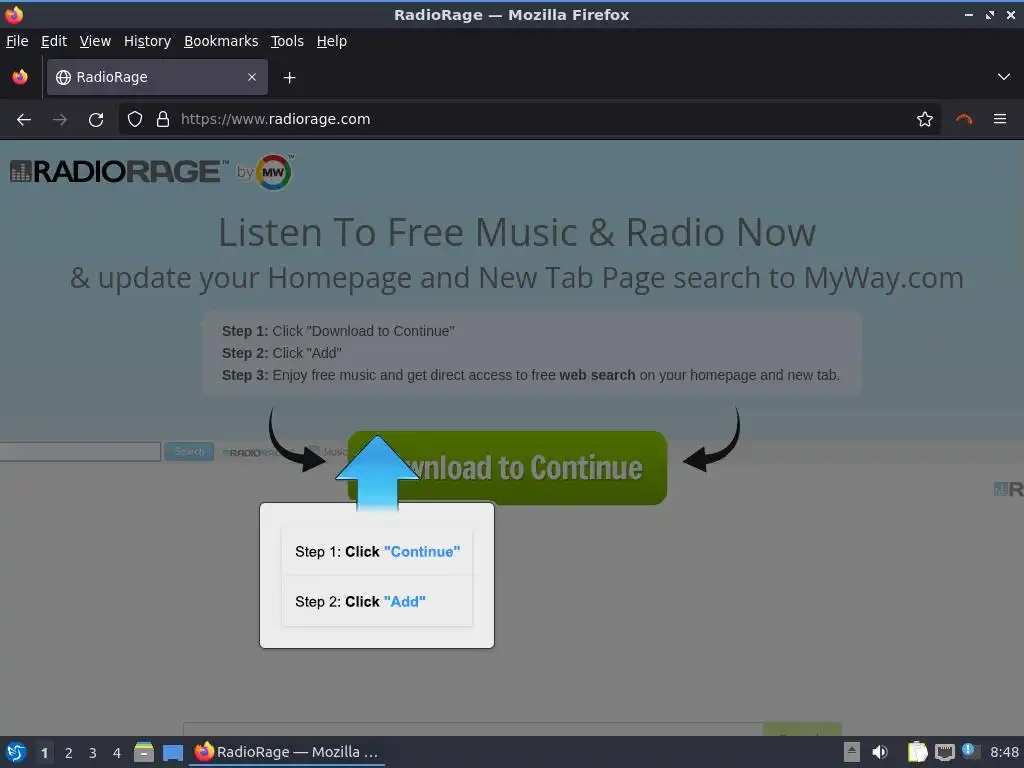Open the volume speaker tray icon
Viewport: 1024px width, 768px height.
(x=880, y=752)
